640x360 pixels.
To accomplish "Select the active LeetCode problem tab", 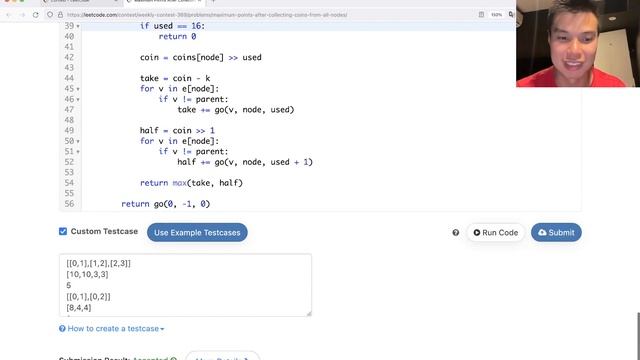I will [165, 2].
